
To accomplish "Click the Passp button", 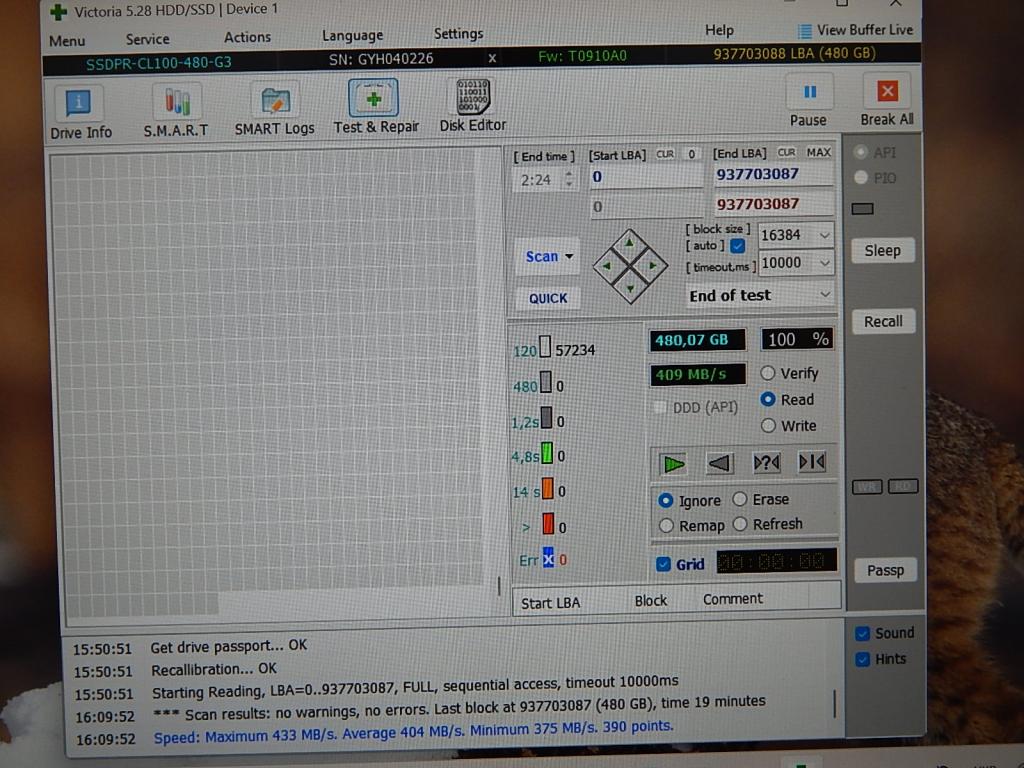I will pyautogui.click(x=885, y=571).
